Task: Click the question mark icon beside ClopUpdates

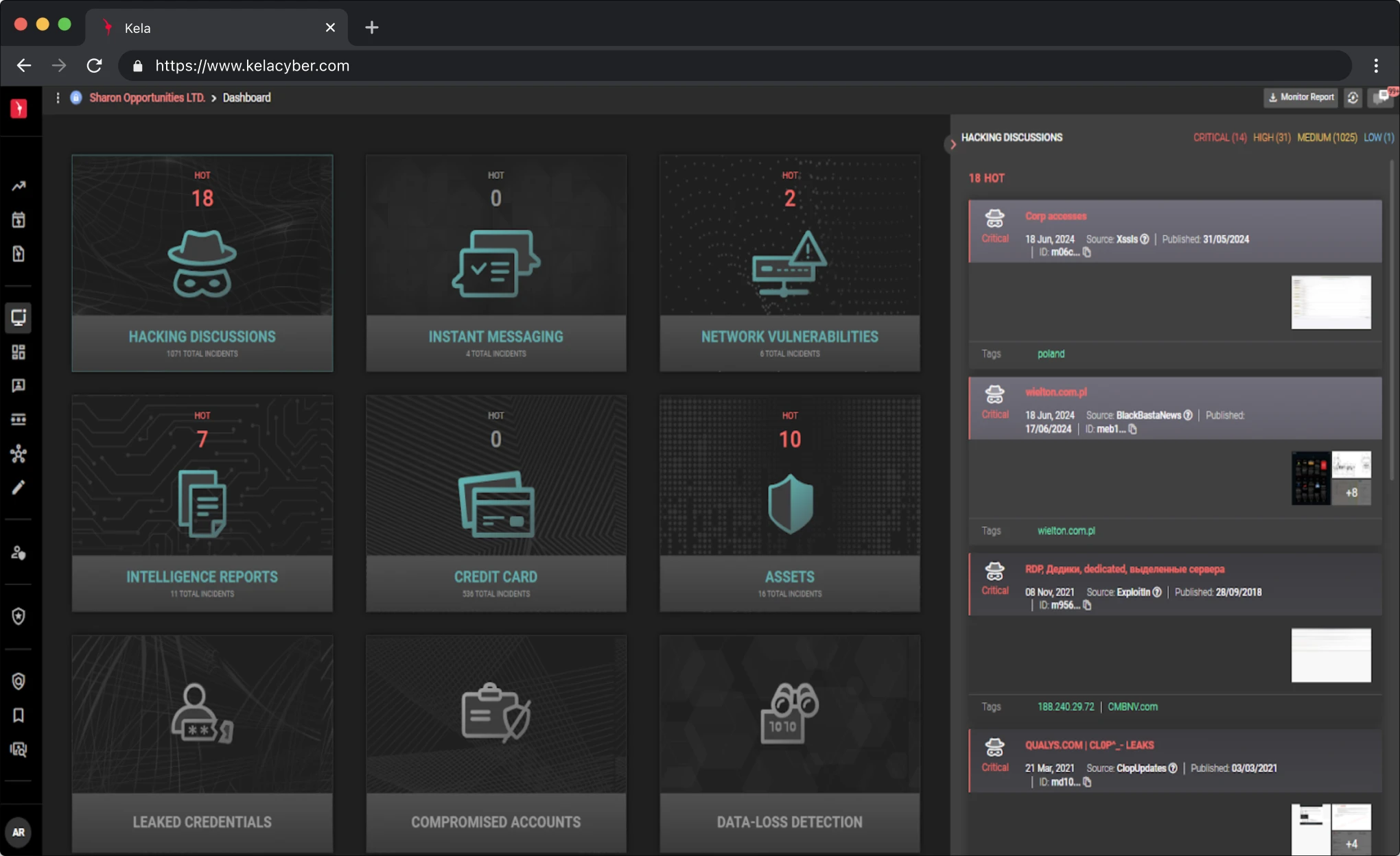Action: pos(1173,768)
